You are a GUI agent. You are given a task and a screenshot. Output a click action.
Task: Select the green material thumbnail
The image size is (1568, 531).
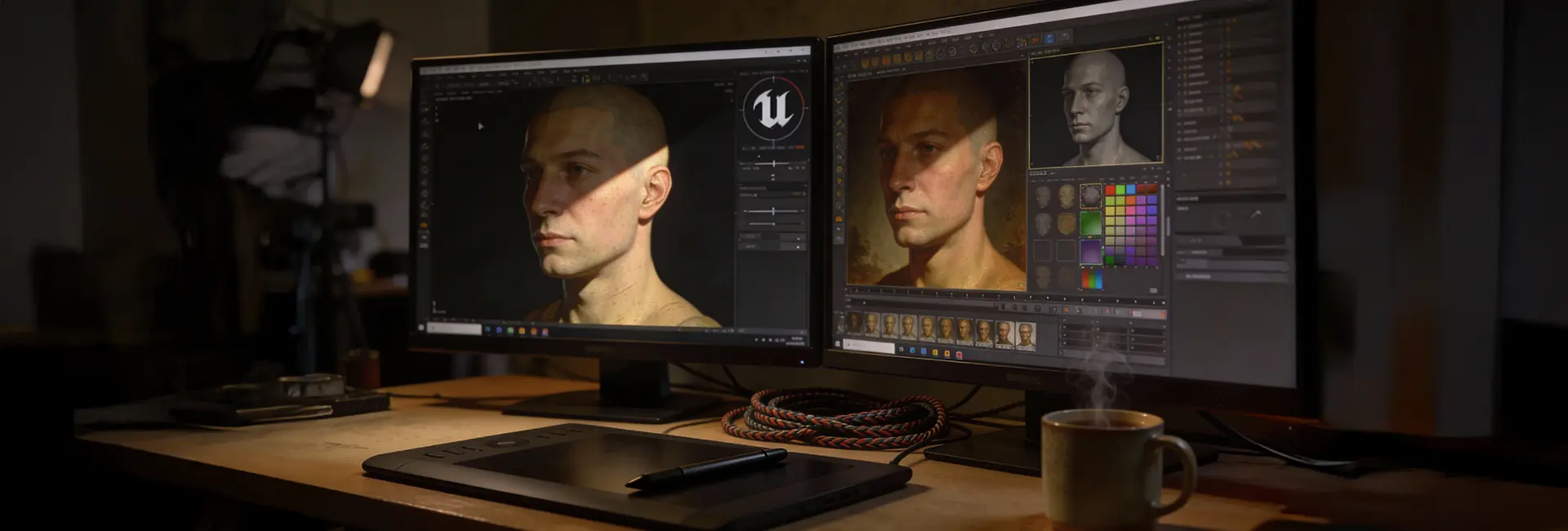(x=1090, y=224)
